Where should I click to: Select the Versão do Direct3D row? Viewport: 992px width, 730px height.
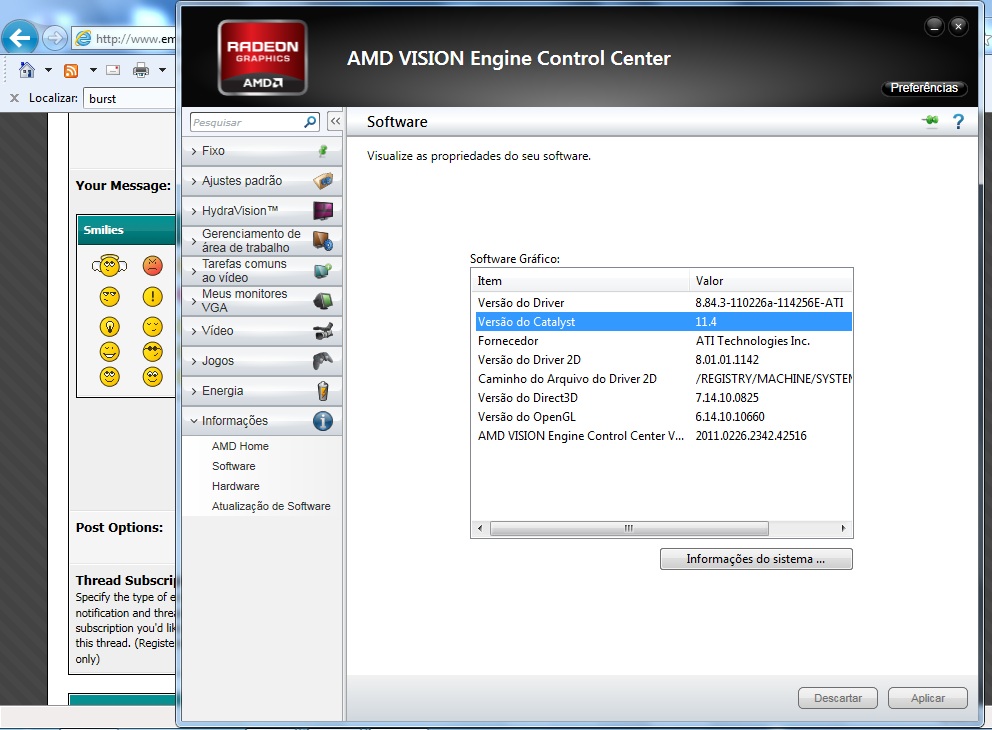tap(664, 397)
